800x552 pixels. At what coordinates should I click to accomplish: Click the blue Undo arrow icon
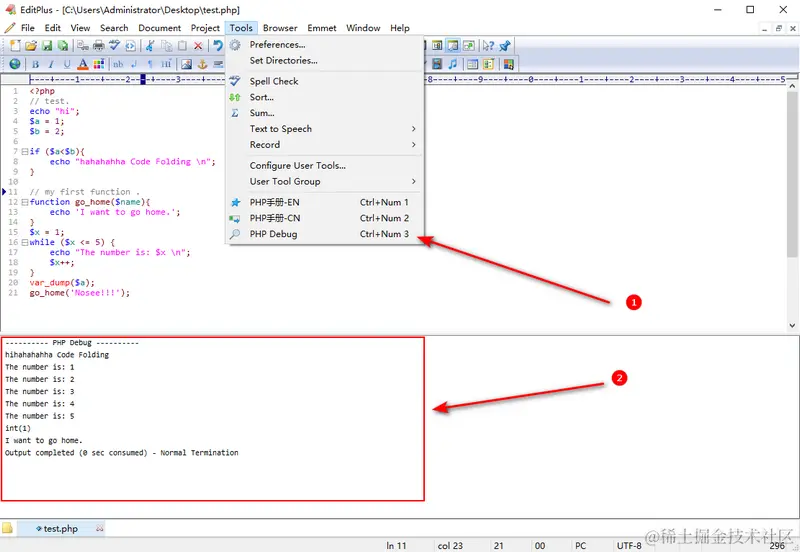(x=218, y=46)
